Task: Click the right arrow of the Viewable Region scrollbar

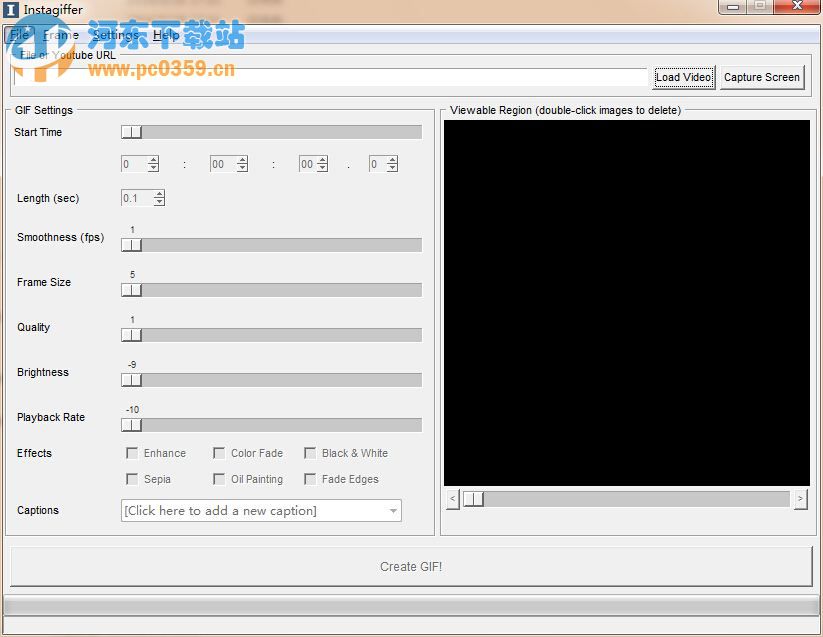Action: [800, 499]
